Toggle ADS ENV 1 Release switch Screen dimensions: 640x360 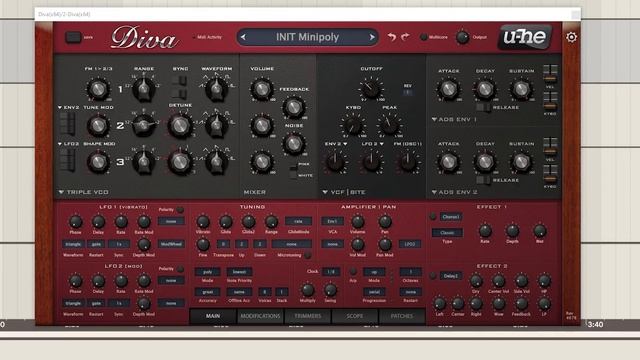point(483,107)
